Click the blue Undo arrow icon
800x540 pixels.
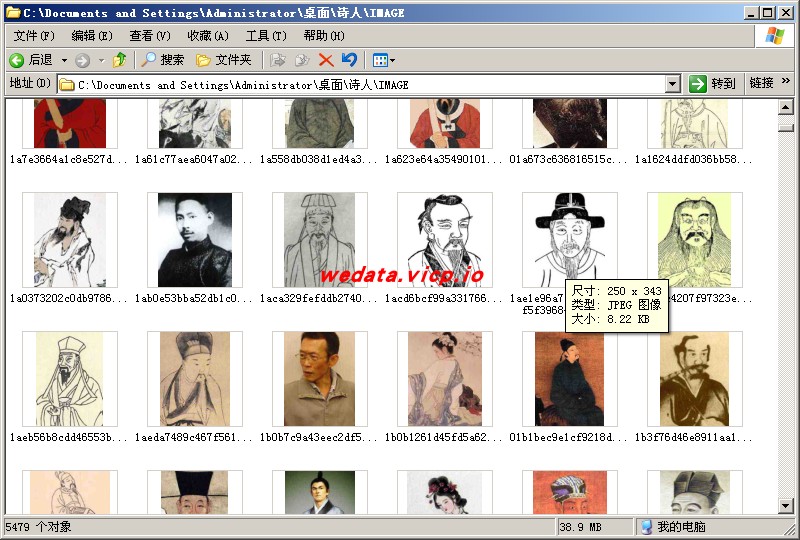click(x=349, y=60)
